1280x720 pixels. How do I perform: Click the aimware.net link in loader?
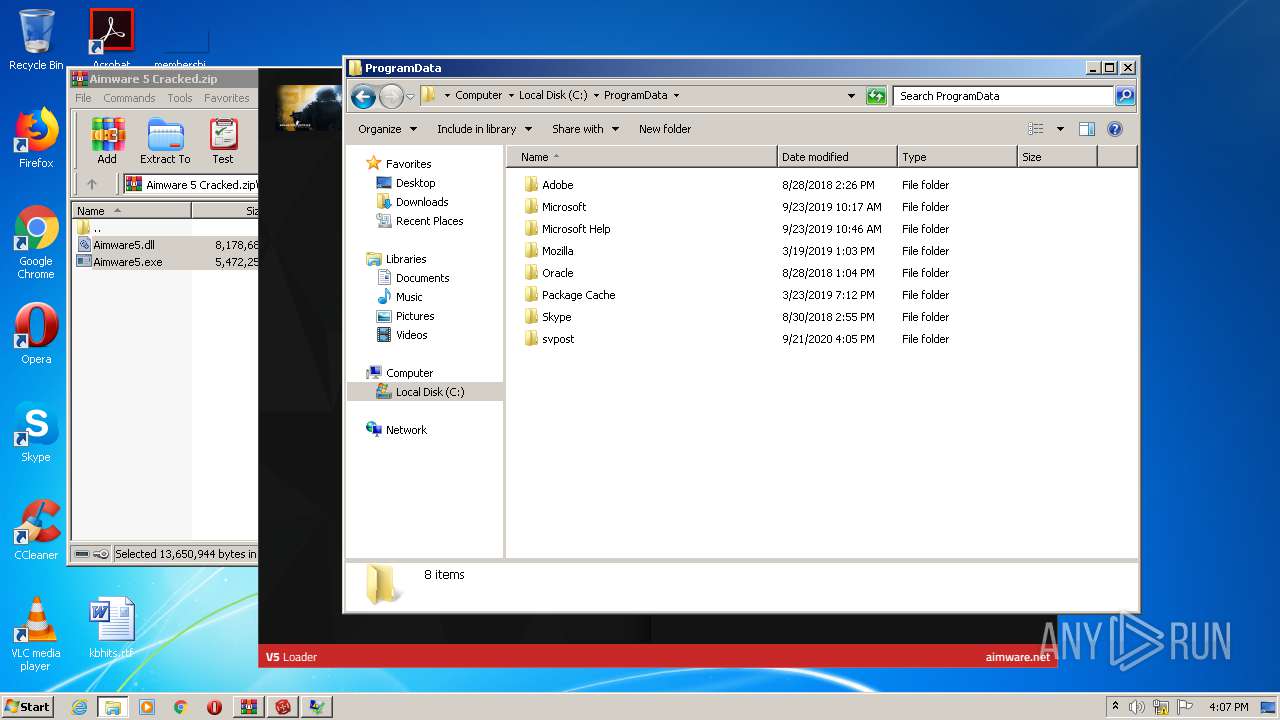pos(1018,657)
